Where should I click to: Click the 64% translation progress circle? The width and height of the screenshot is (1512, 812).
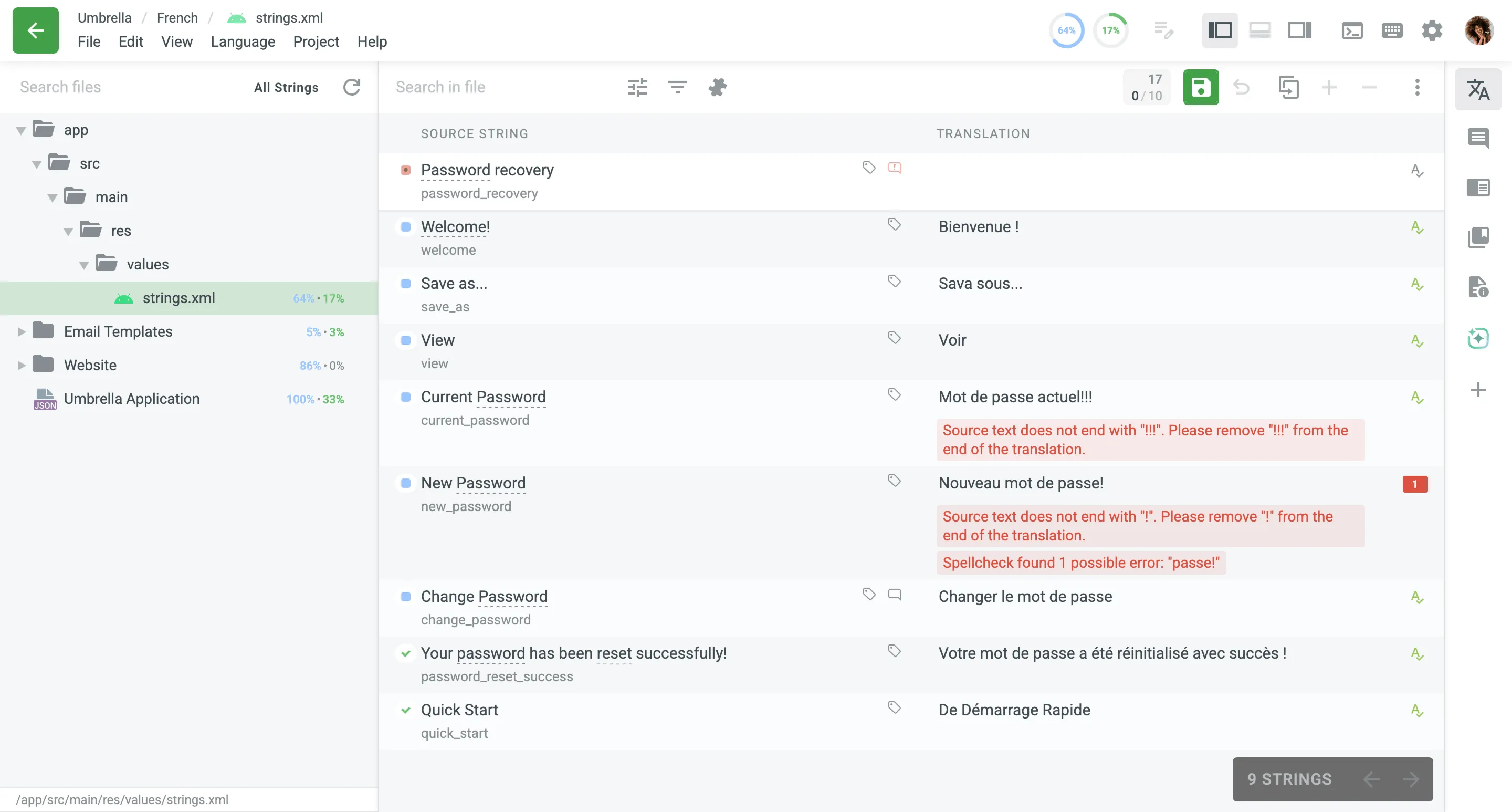point(1066,30)
